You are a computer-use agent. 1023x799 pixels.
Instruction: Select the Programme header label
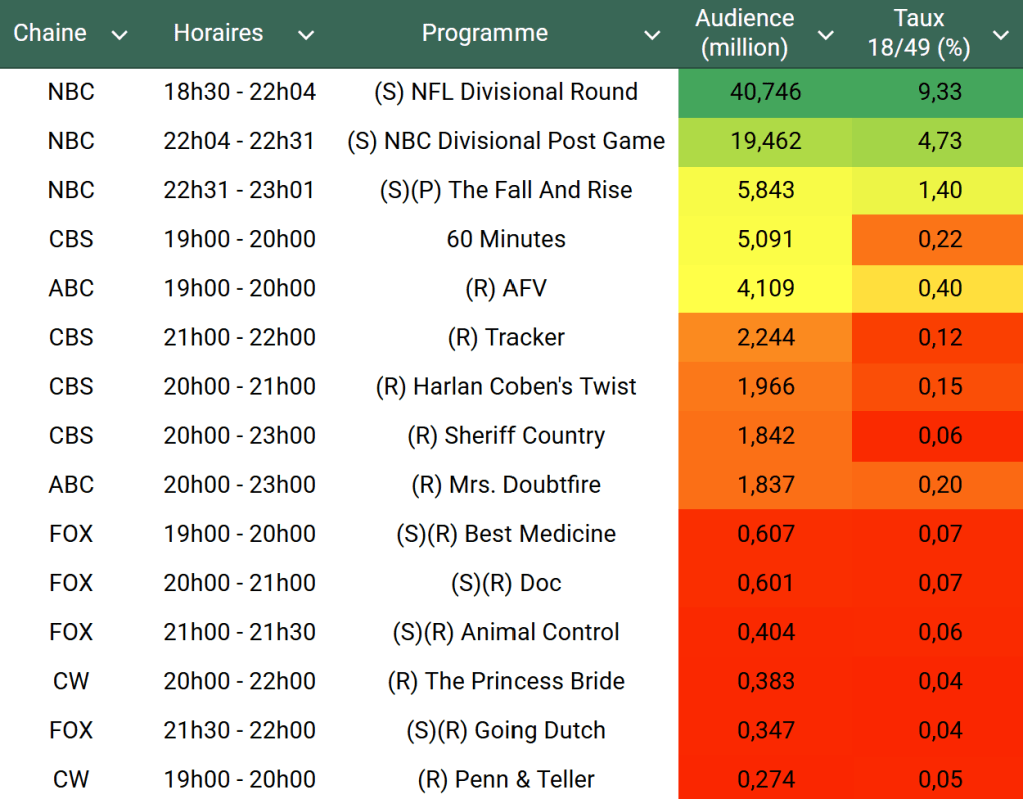pyautogui.click(x=485, y=33)
